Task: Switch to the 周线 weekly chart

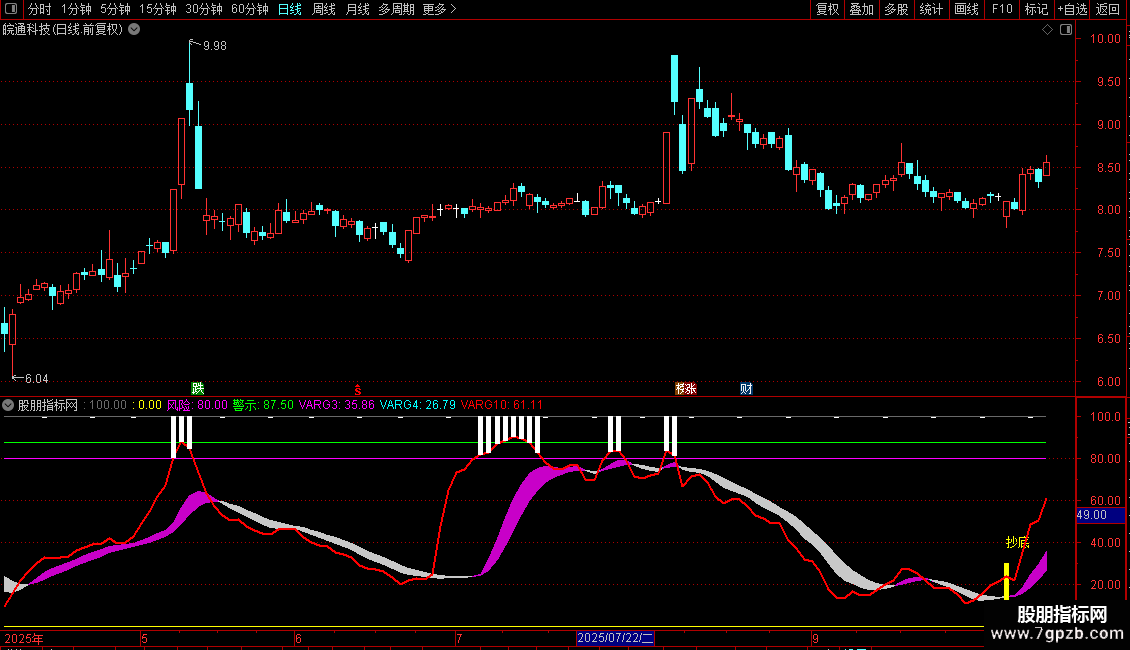Action: click(324, 9)
